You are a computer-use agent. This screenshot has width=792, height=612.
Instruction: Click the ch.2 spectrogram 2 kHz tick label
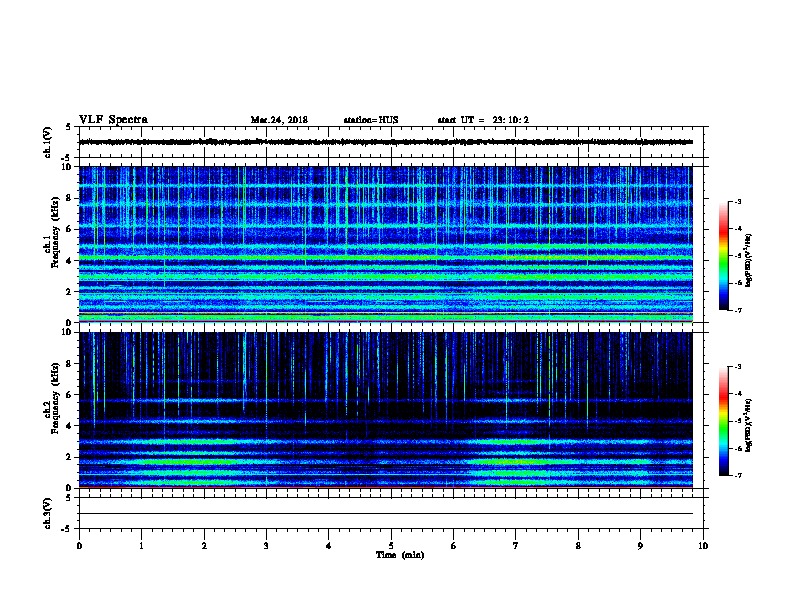70,457
